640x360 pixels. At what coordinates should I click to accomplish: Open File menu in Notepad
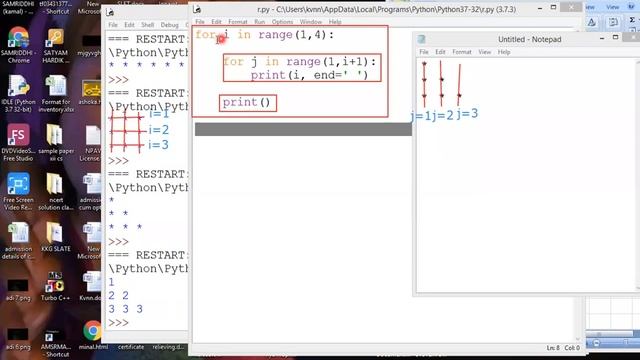pyautogui.click(x=424, y=52)
